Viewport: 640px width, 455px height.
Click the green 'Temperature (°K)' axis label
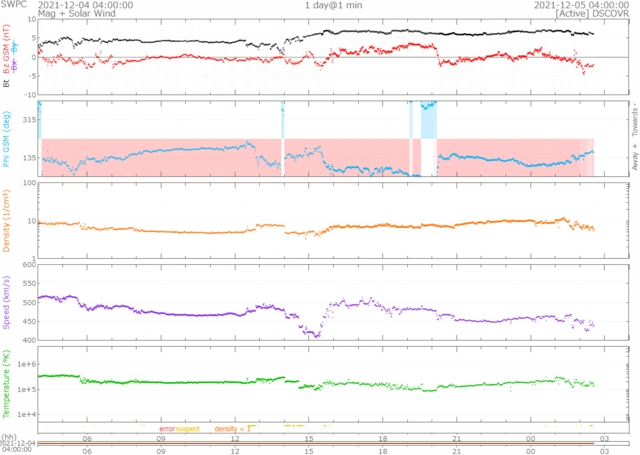7,382
